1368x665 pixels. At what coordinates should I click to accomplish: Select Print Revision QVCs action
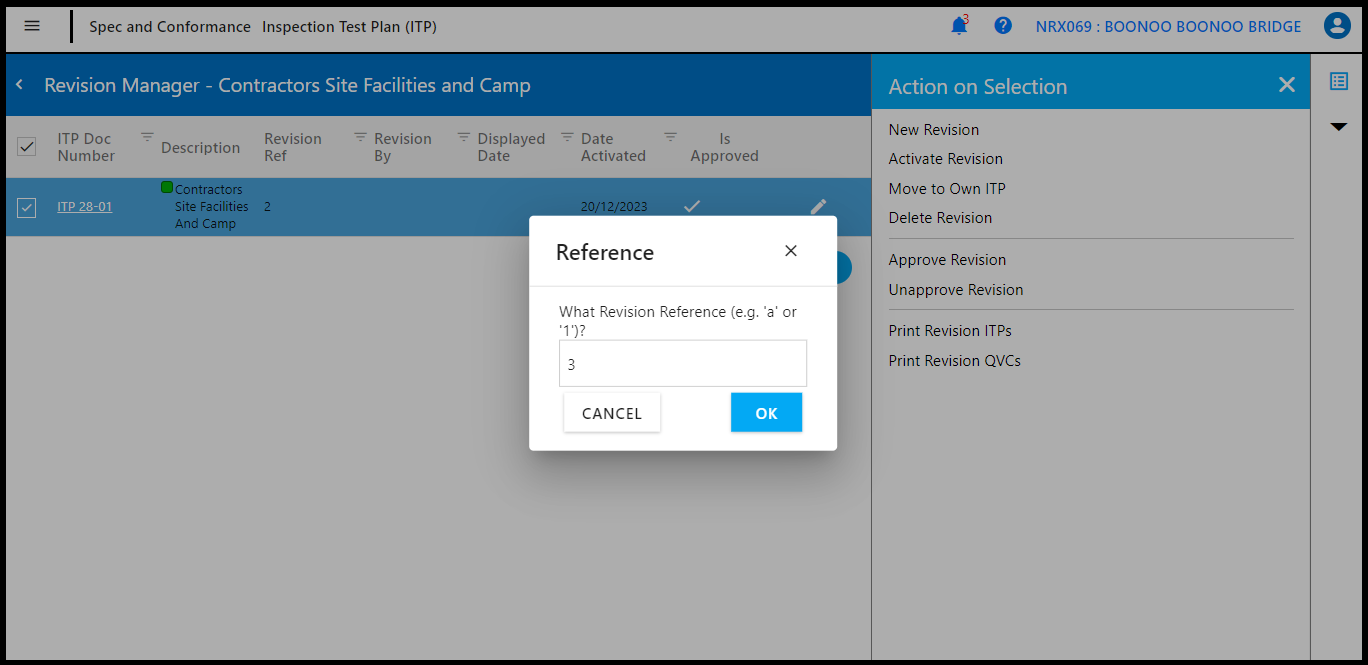pos(955,361)
